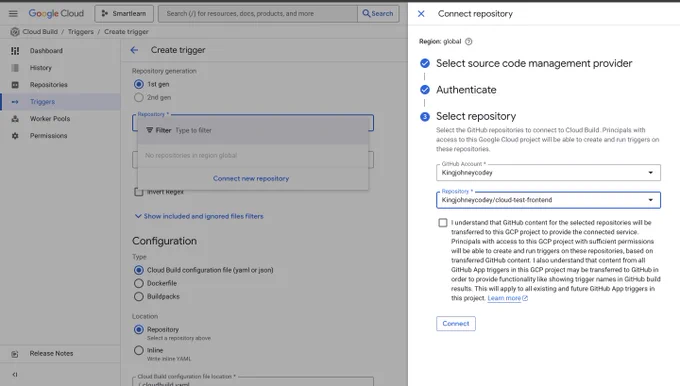680x386 pixels.
Task: Open the GitHub Account dropdown
Action: click(548, 173)
